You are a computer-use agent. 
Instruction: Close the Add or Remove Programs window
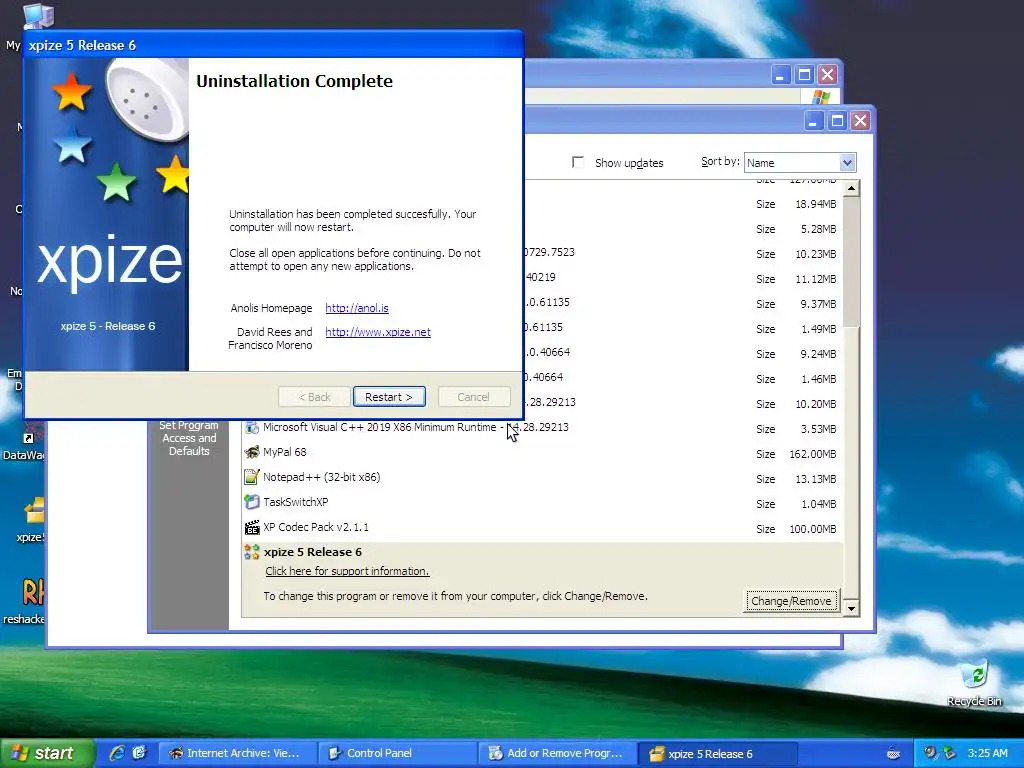coord(861,121)
